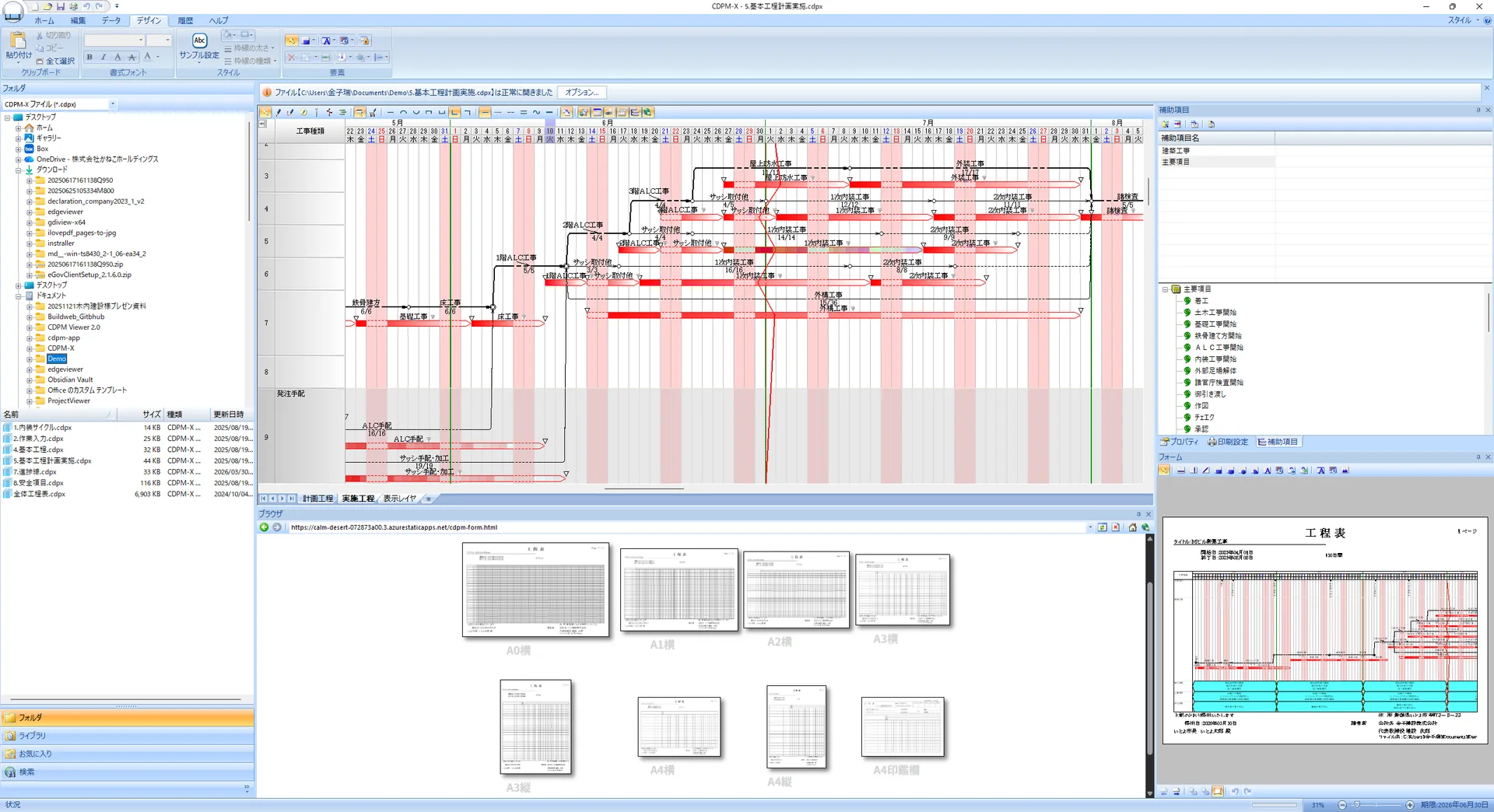Select pointer tool in フォーム toolbar
The height and width of the screenshot is (812, 1494).
tap(1164, 471)
